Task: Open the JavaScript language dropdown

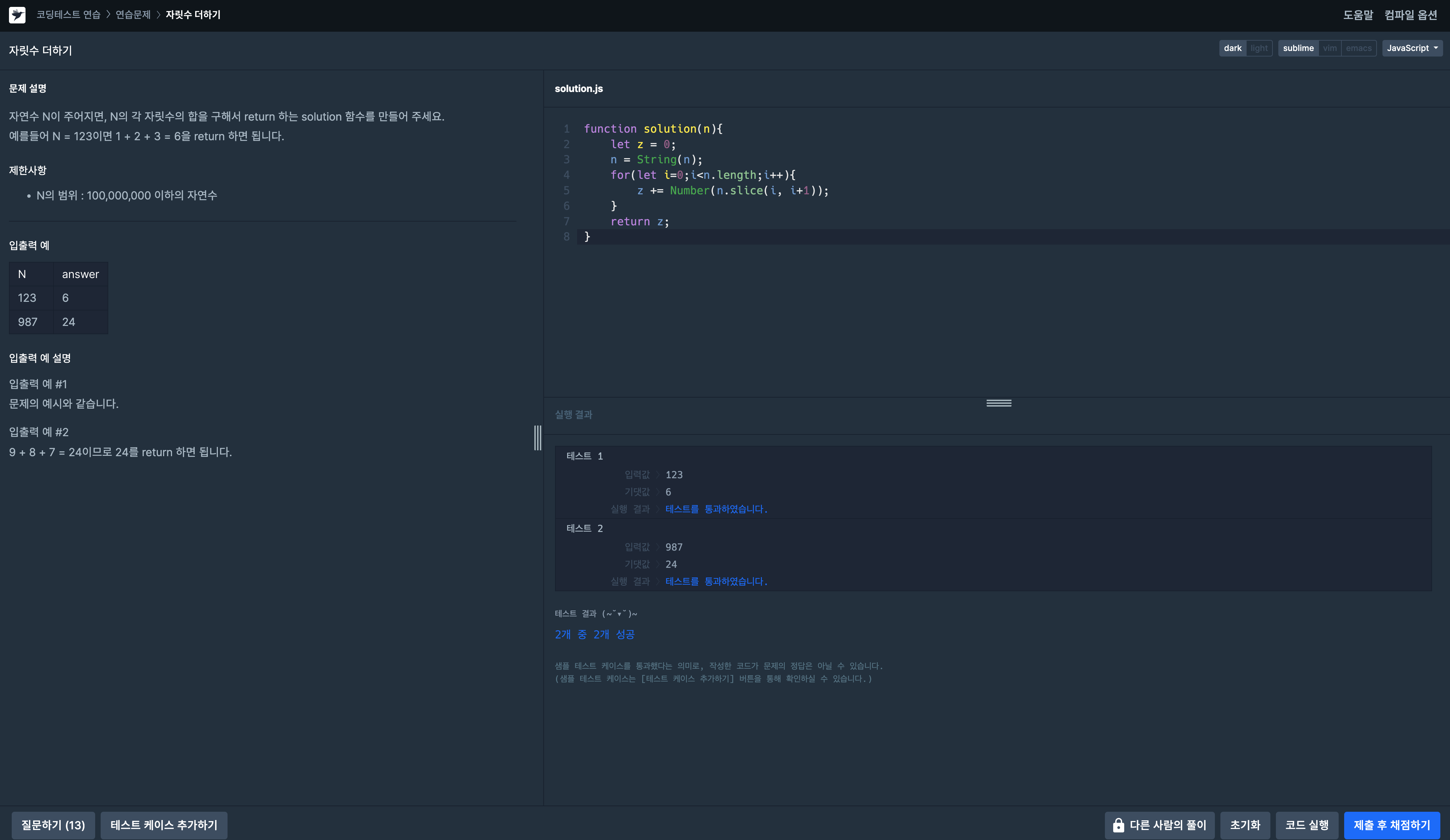Action: (1412, 48)
